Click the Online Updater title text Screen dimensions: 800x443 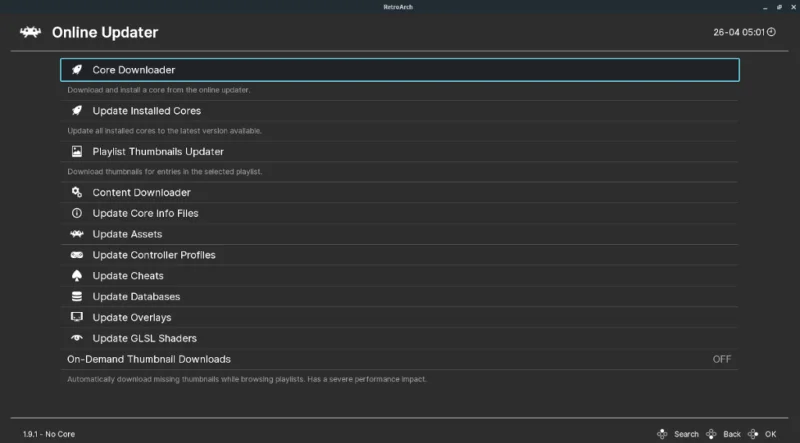pyautogui.click(x=105, y=32)
